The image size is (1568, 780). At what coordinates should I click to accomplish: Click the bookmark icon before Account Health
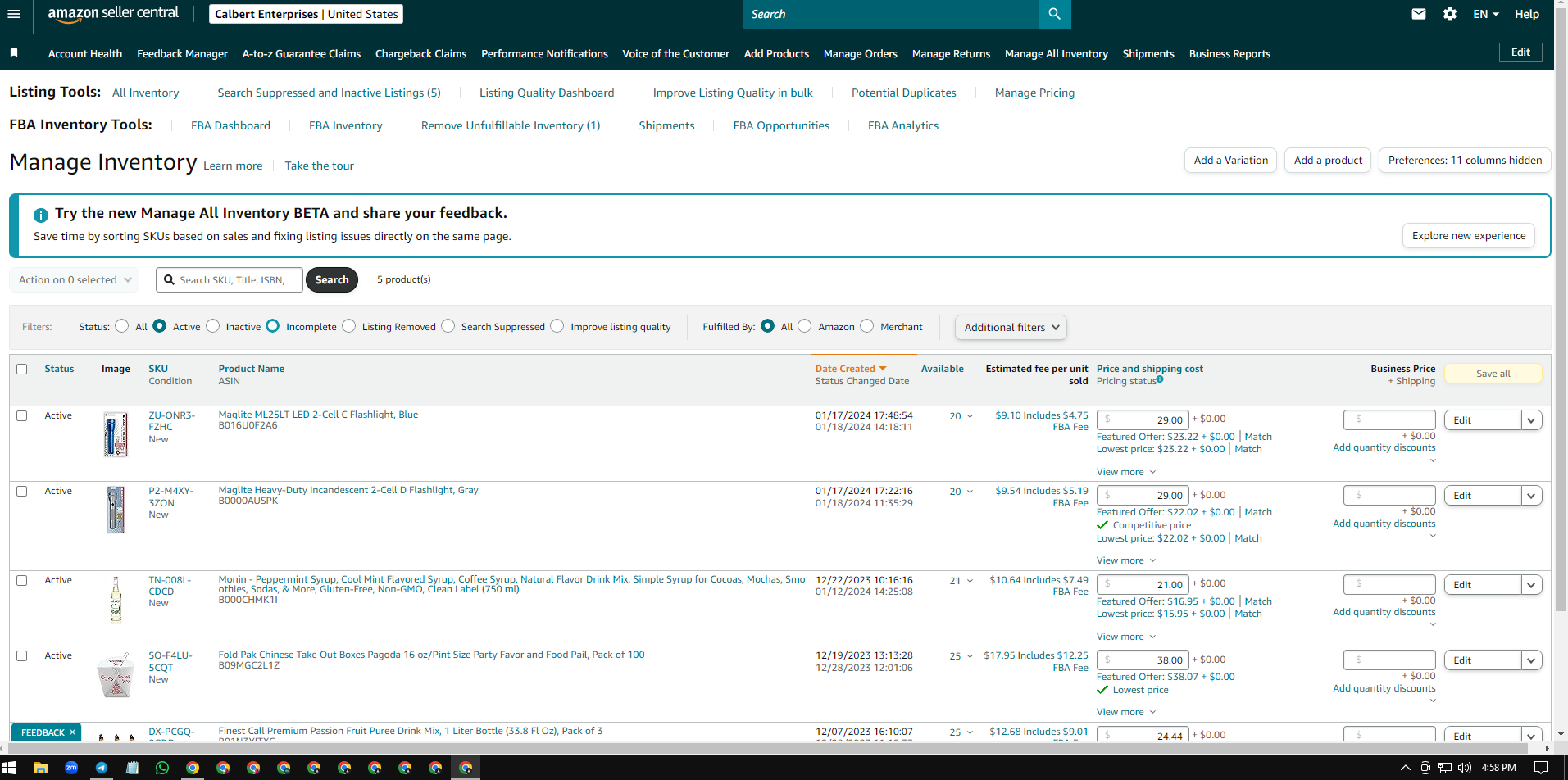14,52
